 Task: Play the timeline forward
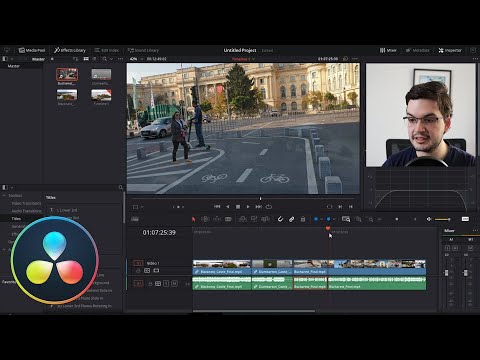pos(248,207)
